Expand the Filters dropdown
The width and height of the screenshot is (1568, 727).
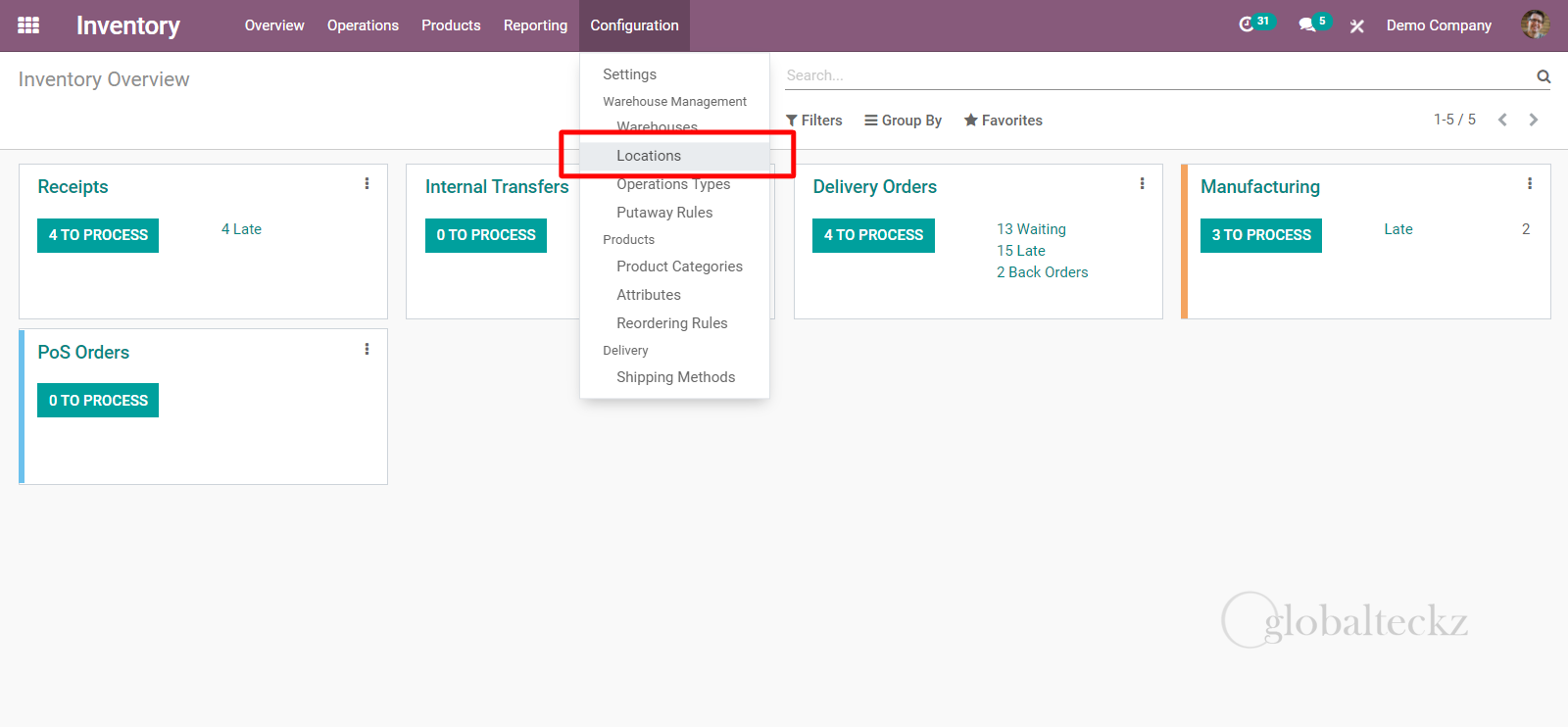click(x=814, y=121)
